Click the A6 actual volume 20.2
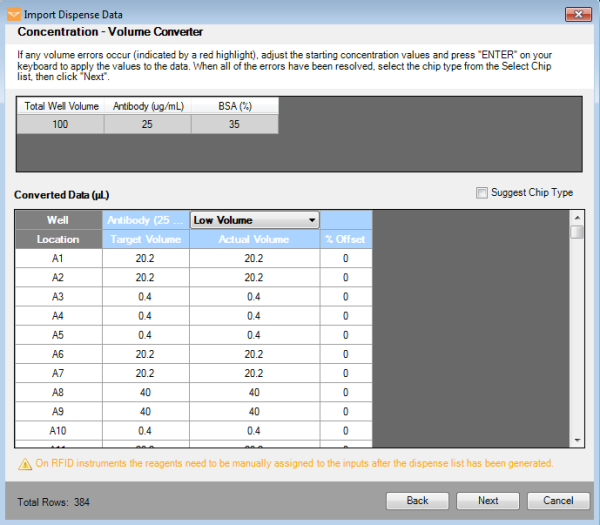600x525 pixels. (x=254, y=354)
